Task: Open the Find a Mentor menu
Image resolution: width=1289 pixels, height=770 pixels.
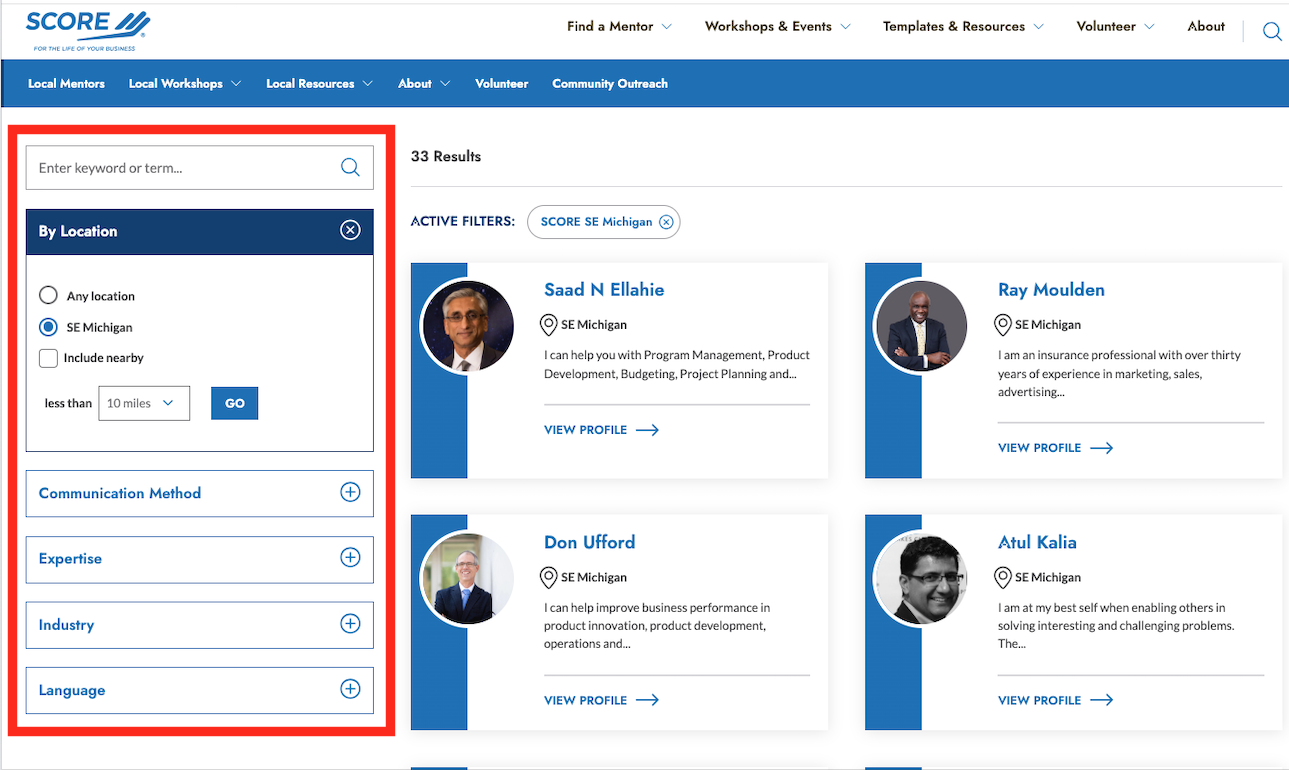Action: click(618, 27)
